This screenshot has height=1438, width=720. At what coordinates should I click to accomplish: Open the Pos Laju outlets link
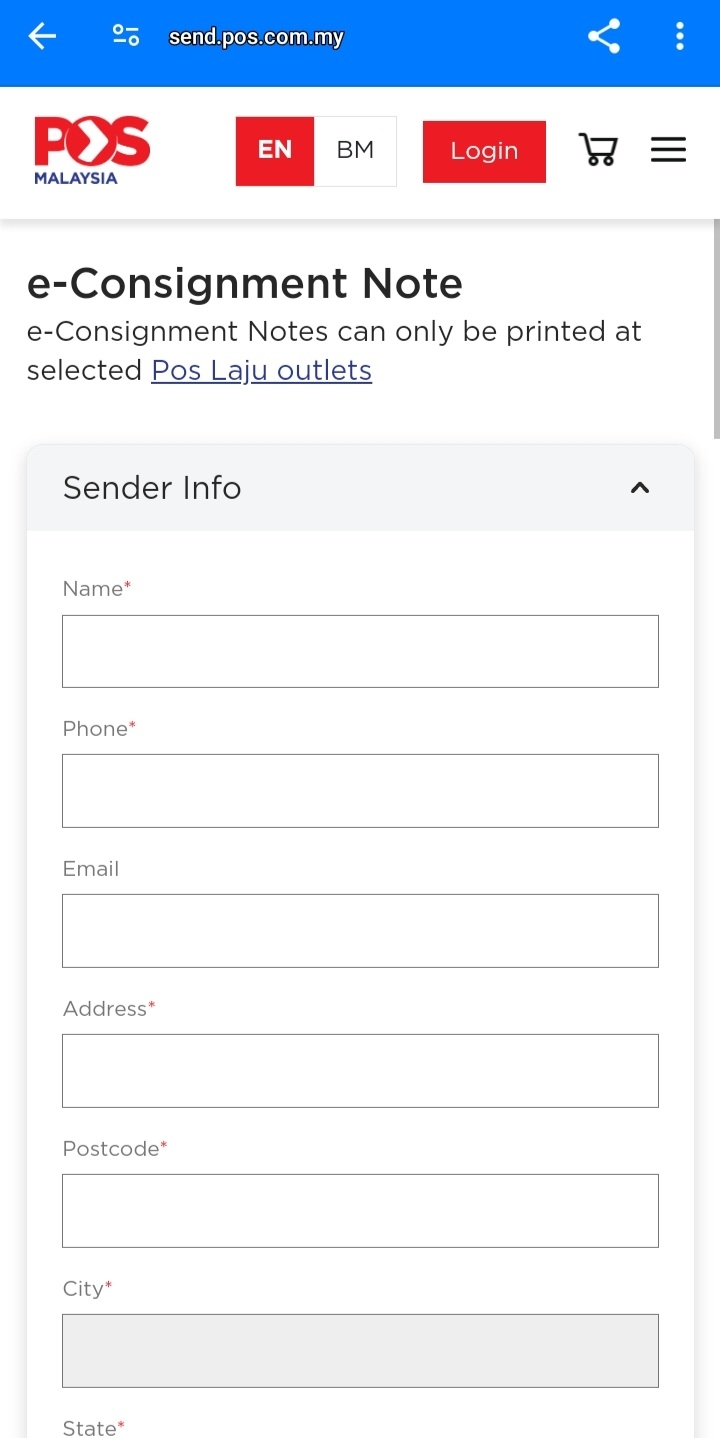pyautogui.click(x=261, y=371)
